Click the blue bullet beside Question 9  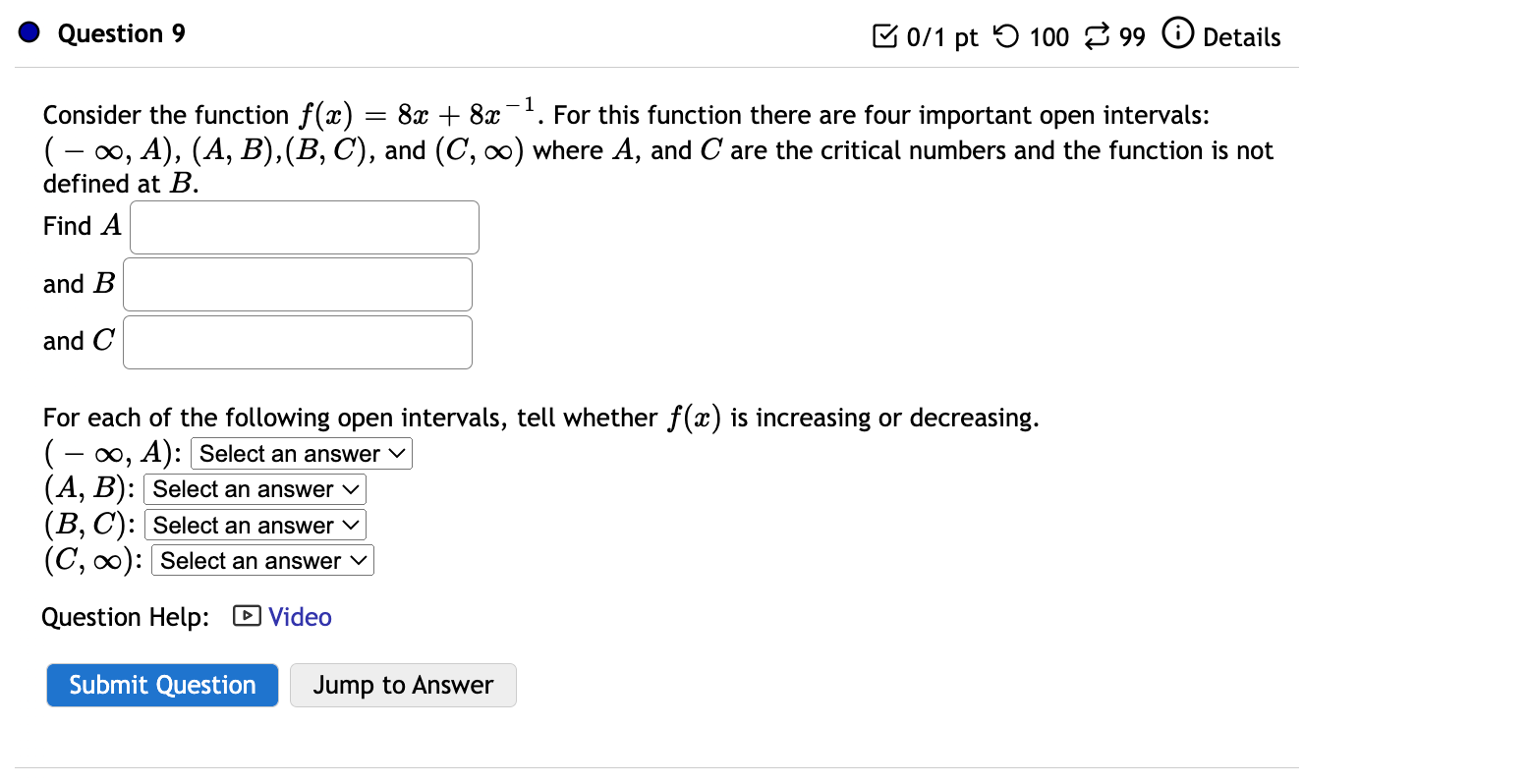[28, 31]
